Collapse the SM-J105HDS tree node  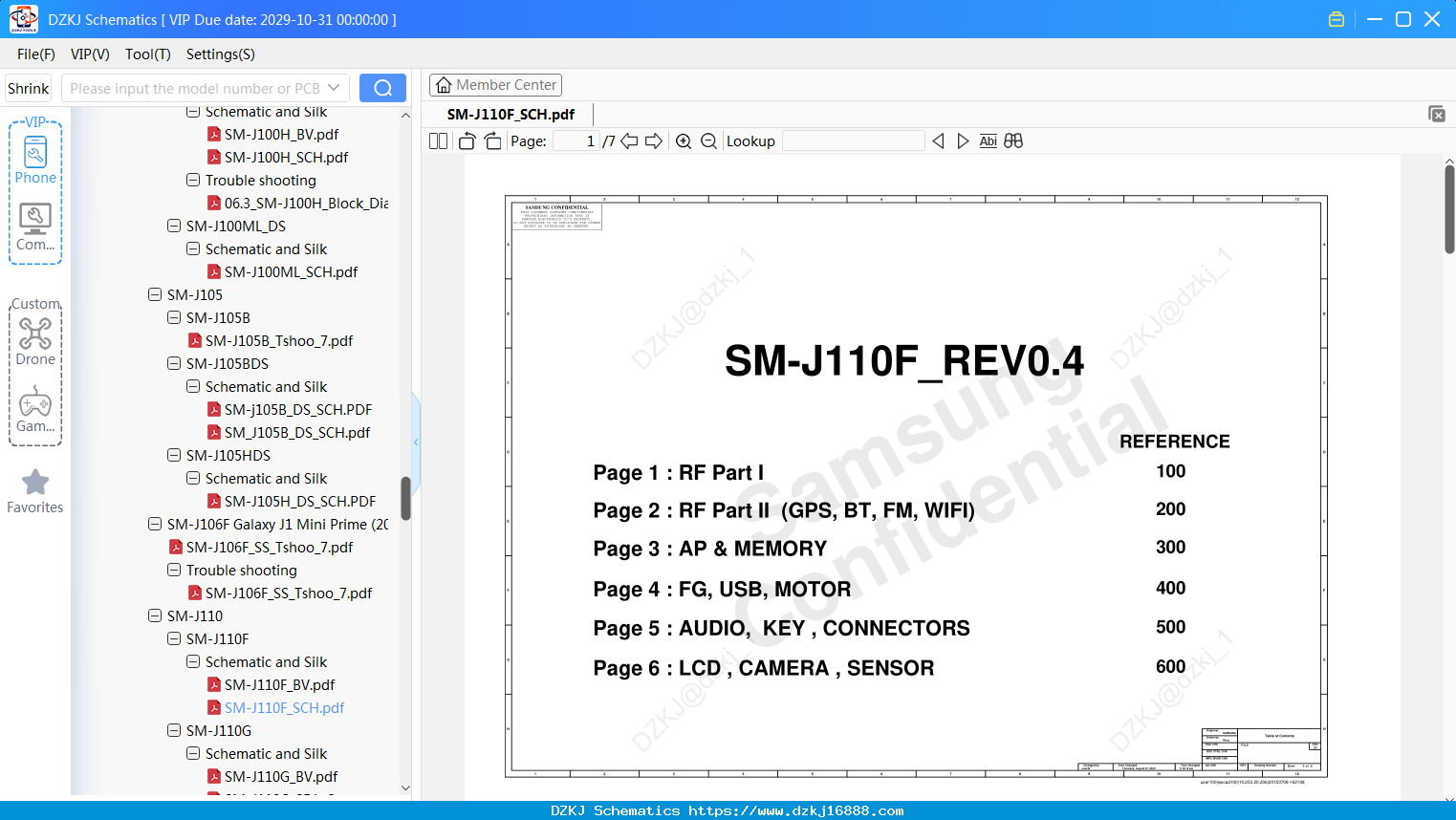(174, 455)
